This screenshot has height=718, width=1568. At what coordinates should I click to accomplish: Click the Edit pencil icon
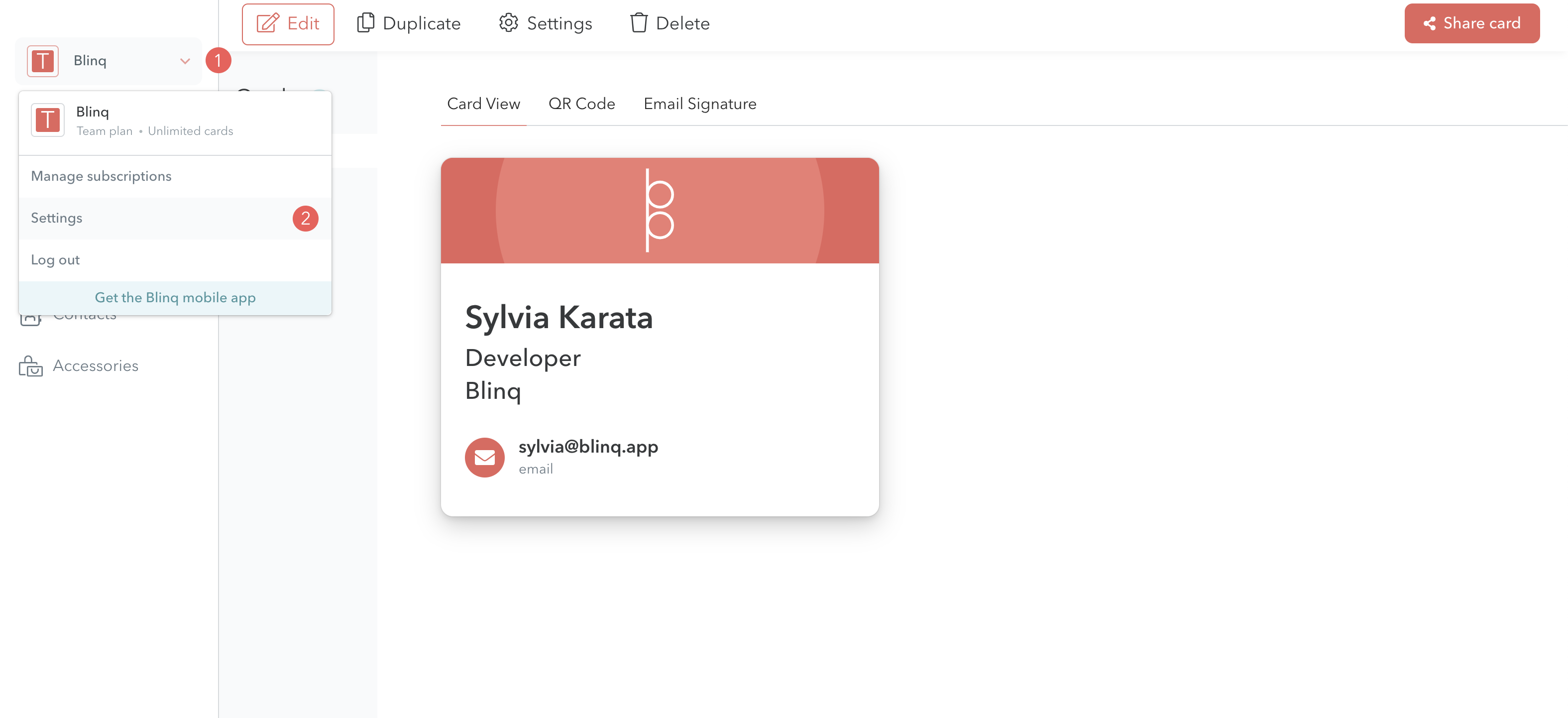pyautogui.click(x=268, y=23)
